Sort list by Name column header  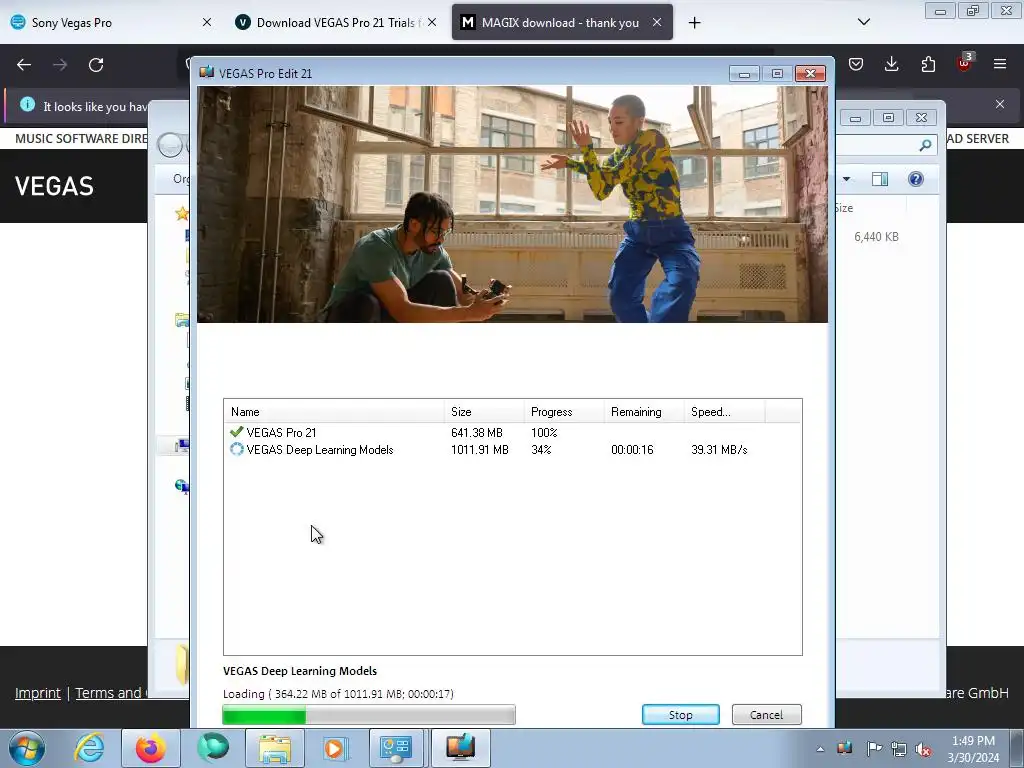[334, 412]
